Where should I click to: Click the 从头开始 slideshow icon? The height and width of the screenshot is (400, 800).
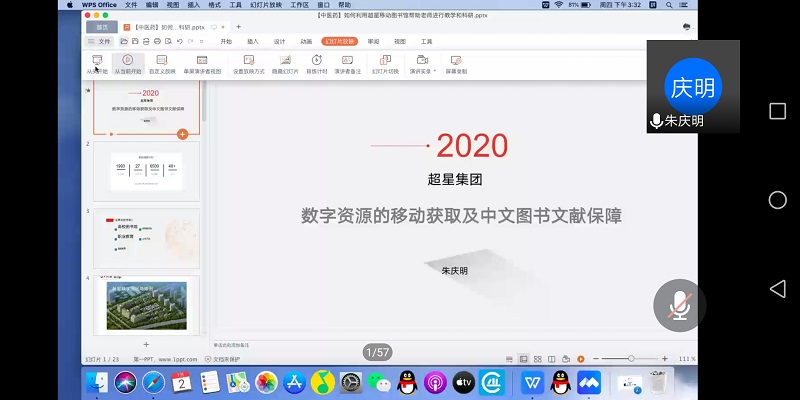[x=96, y=63]
